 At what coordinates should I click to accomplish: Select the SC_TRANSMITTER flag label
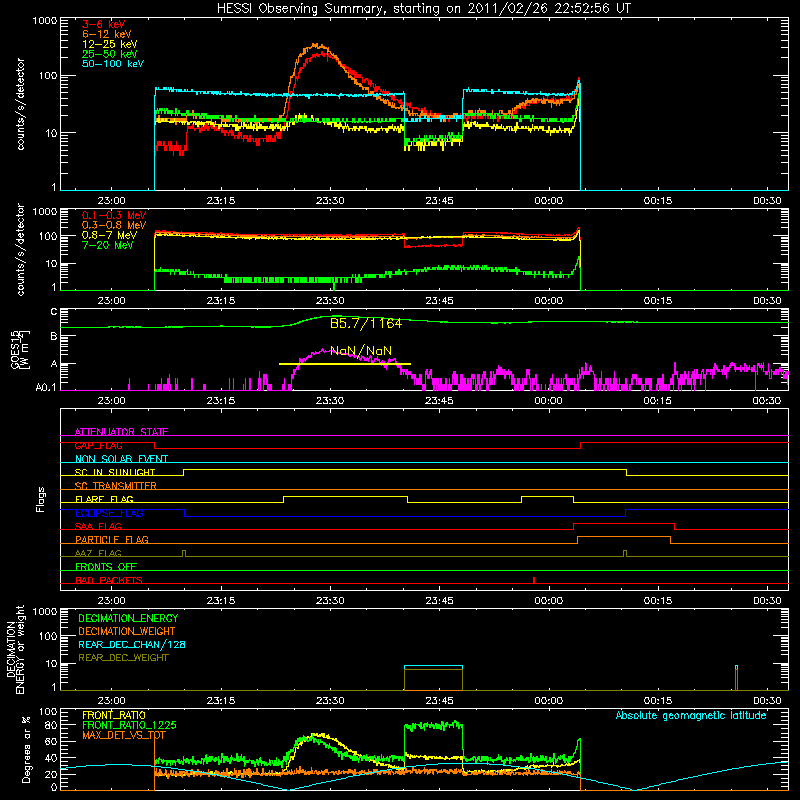116,485
